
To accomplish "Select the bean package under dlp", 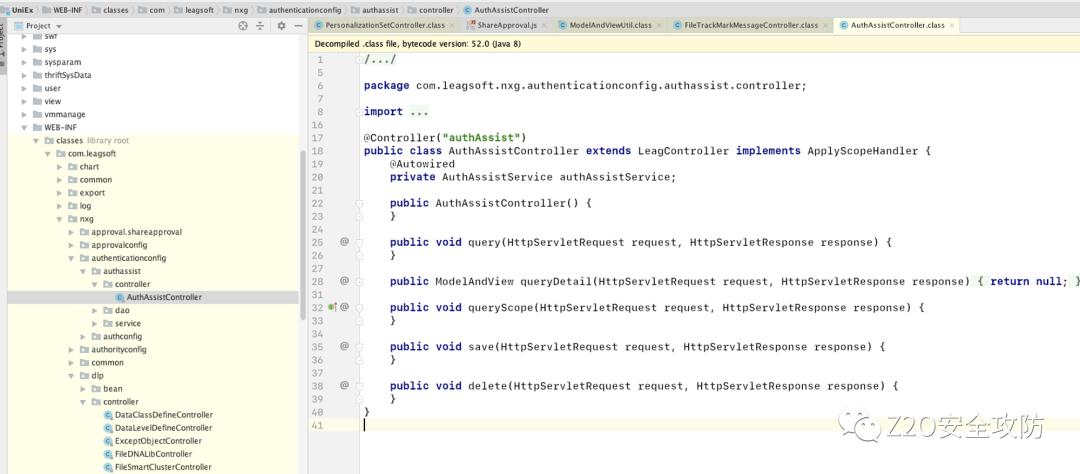I will 113,389.
